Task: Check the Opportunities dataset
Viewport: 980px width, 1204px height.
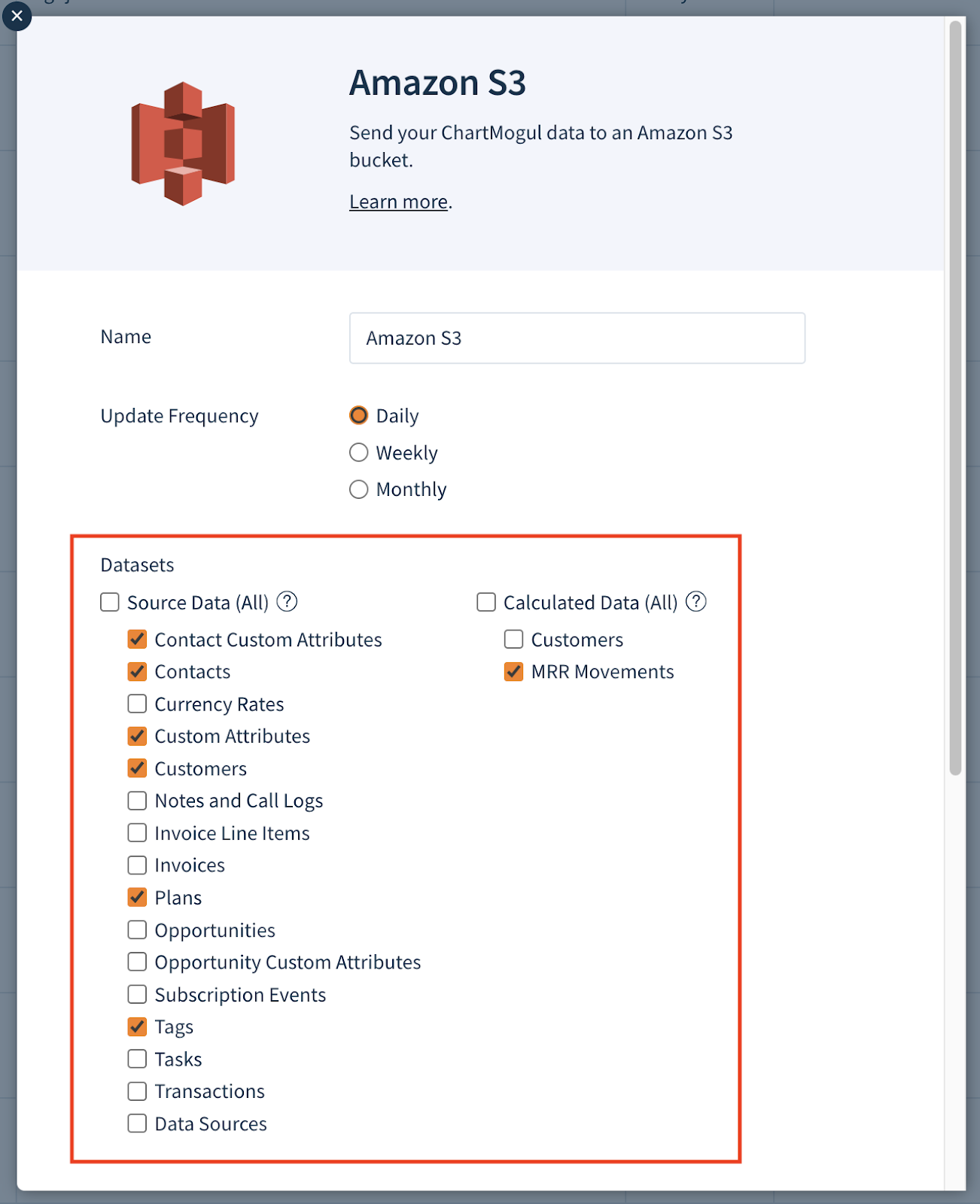Action: coord(137,930)
